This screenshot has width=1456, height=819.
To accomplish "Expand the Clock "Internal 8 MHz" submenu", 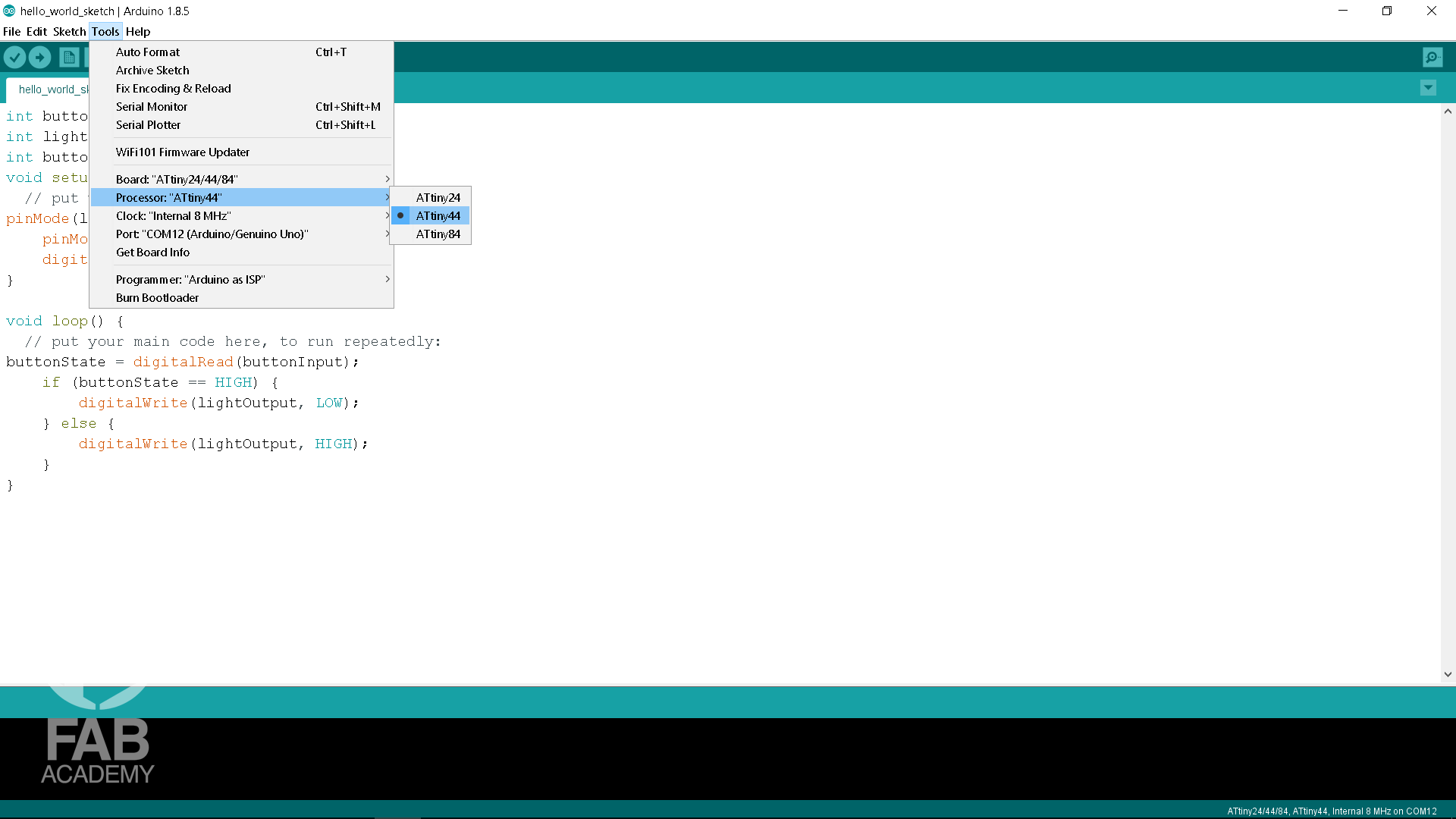I will click(x=241, y=215).
